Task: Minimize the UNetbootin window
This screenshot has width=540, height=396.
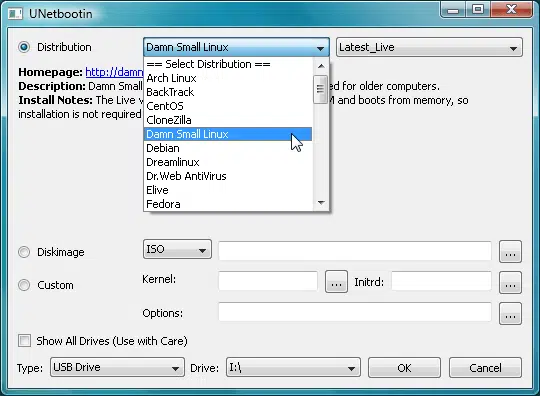Action: (453, 10)
